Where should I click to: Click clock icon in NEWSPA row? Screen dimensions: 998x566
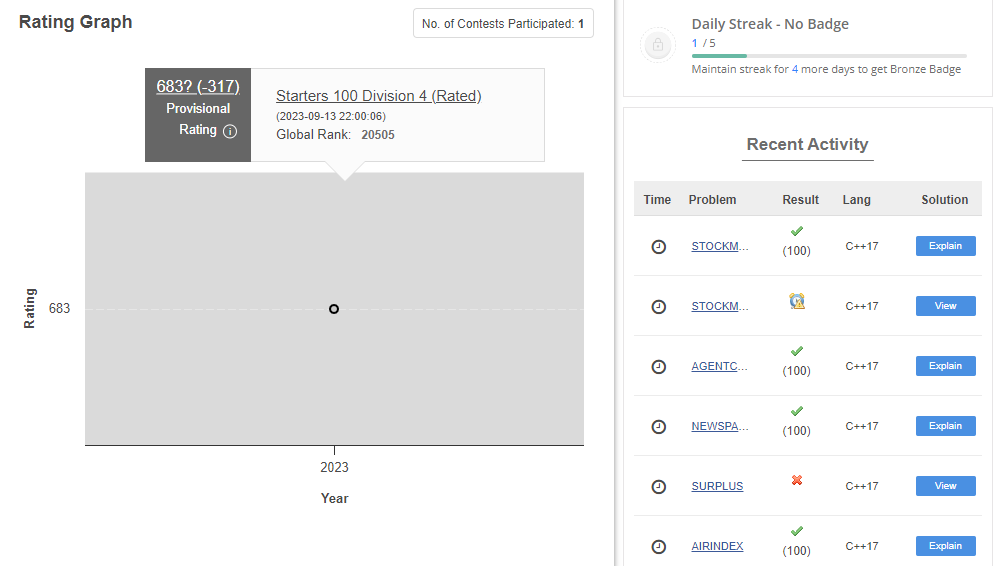[659, 426]
